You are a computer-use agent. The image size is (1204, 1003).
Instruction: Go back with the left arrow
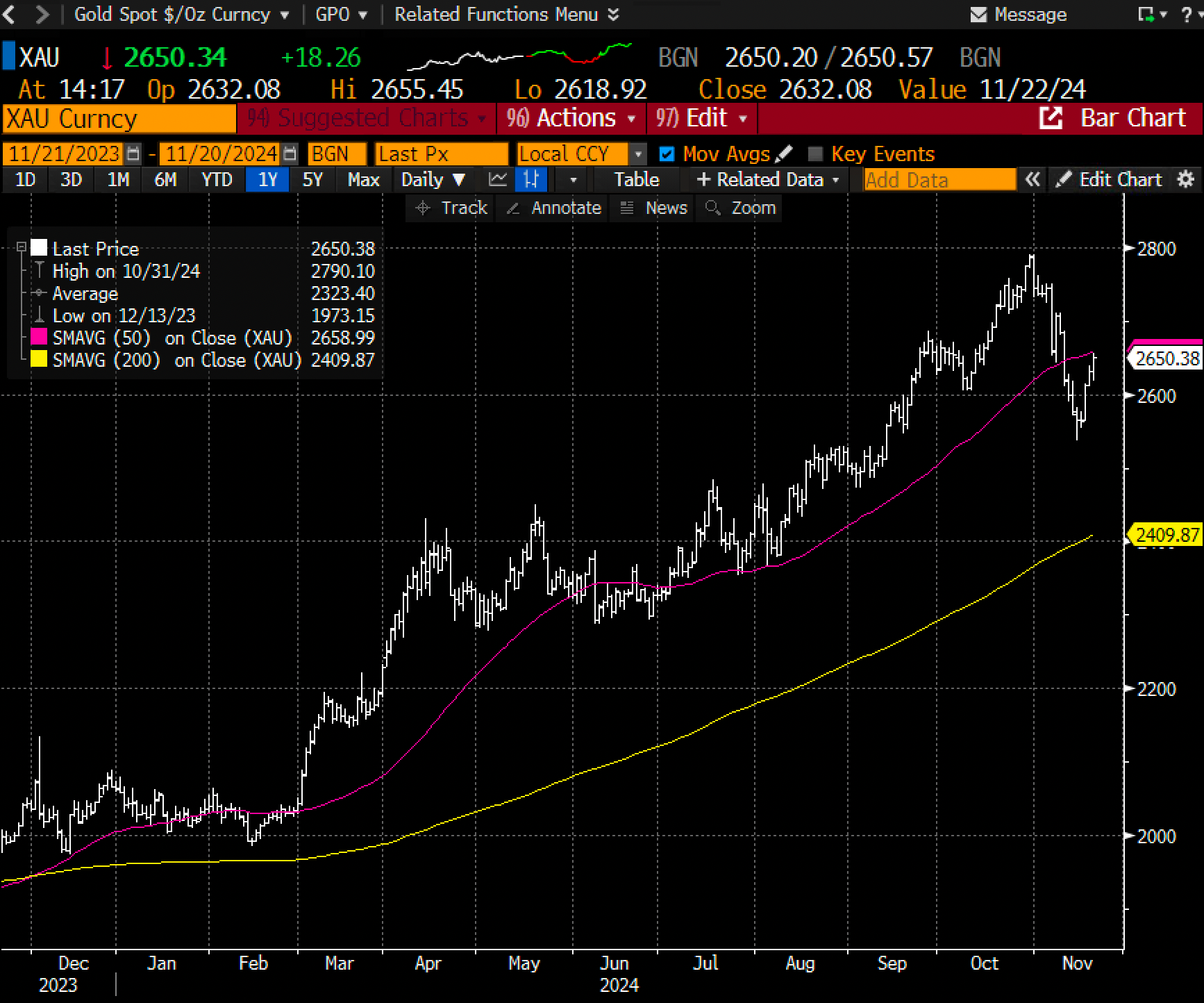point(10,14)
